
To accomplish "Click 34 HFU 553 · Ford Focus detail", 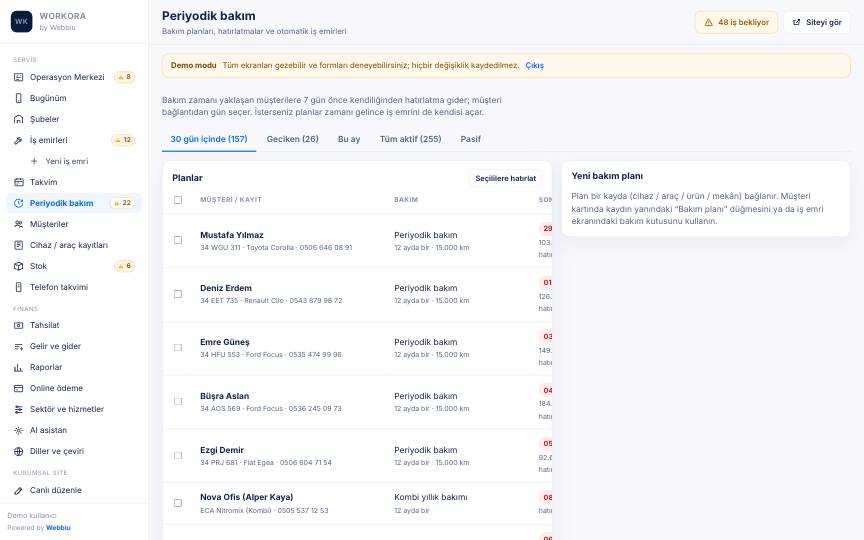I will 271,354.
